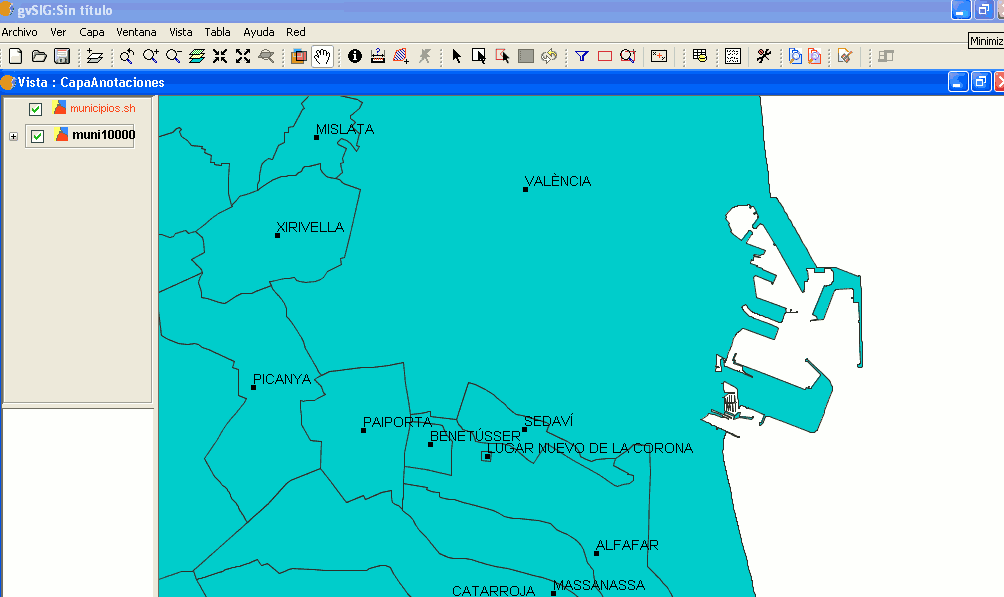Viewport: 1004px width, 597px height.
Task: Expand the muni10000 layer legend
Action: point(13,136)
